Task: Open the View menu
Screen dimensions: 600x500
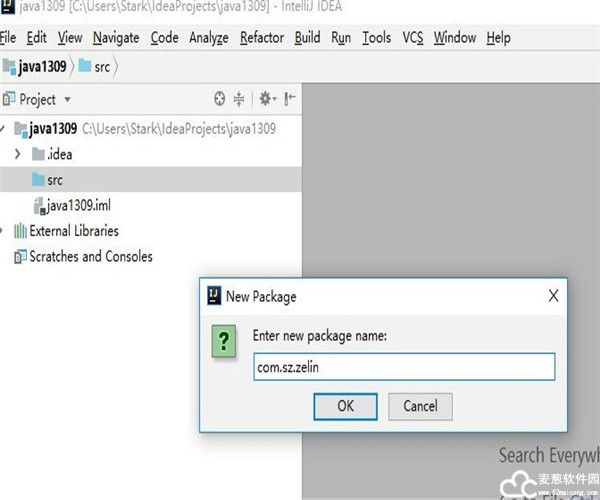Action: tap(70, 38)
